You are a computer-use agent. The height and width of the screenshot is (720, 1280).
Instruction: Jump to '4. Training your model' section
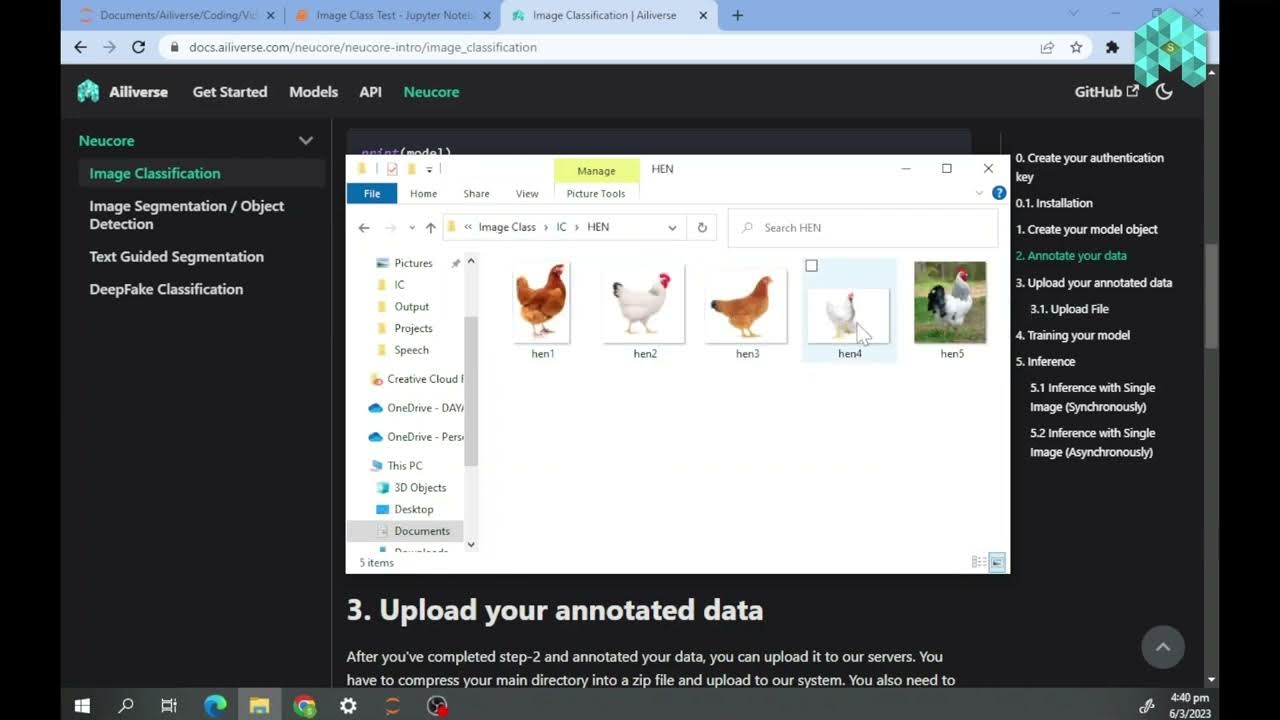(1073, 335)
